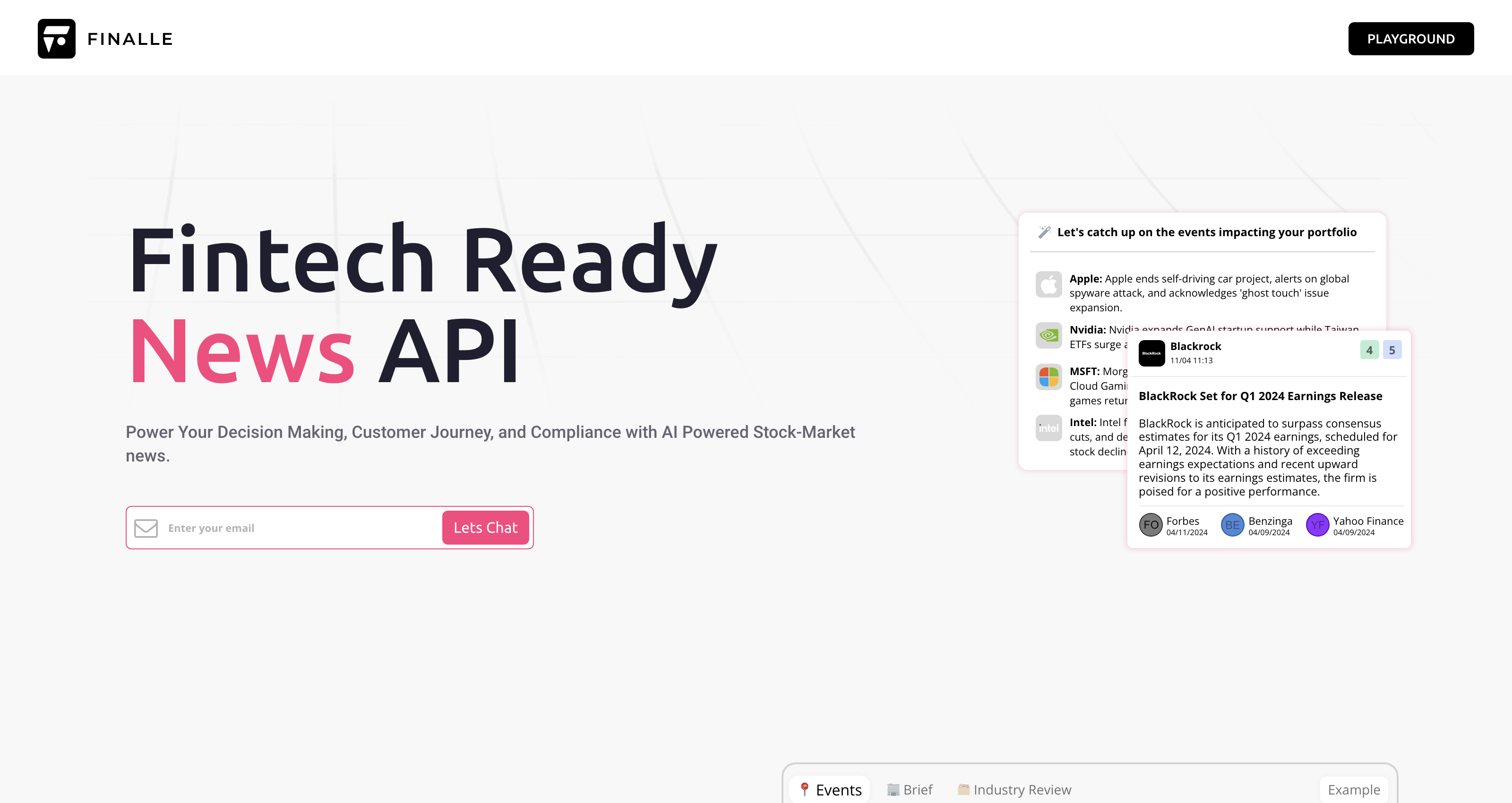Click the 'MSFT:' label in portfolio list
This screenshot has height=803, width=1512.
[1084, 372]
